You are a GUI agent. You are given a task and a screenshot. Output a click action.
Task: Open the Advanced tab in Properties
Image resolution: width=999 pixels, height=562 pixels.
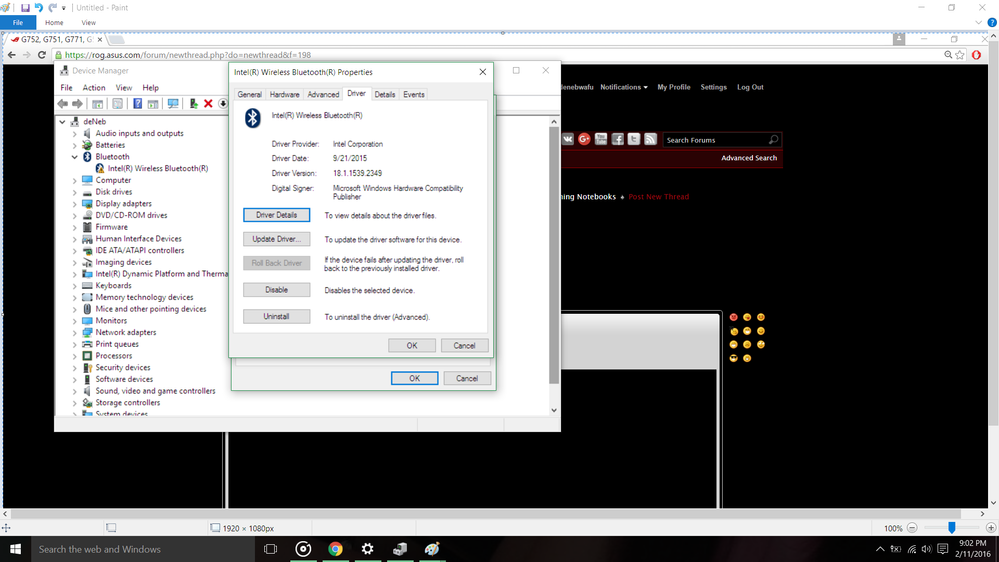pos(323,94)
